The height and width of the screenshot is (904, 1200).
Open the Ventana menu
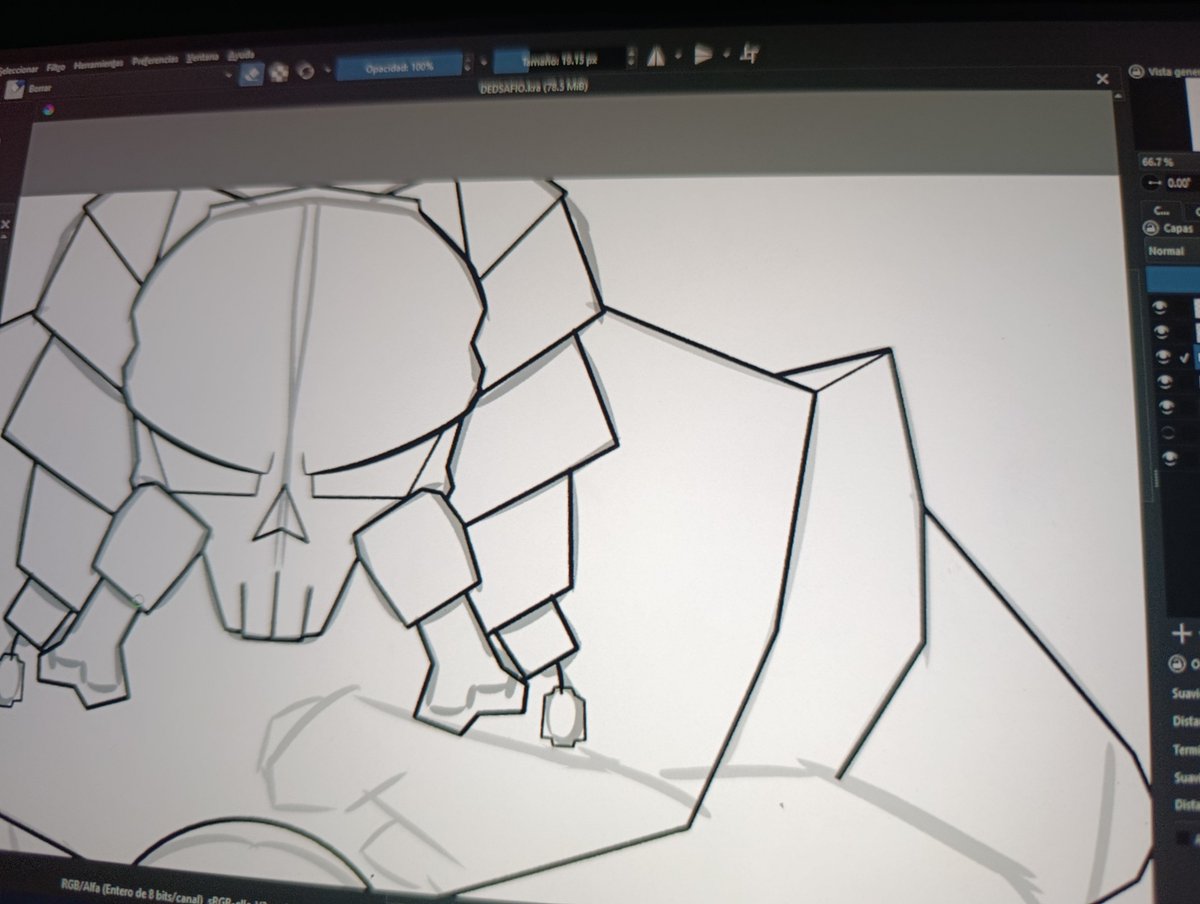click(x=203, y=58)
